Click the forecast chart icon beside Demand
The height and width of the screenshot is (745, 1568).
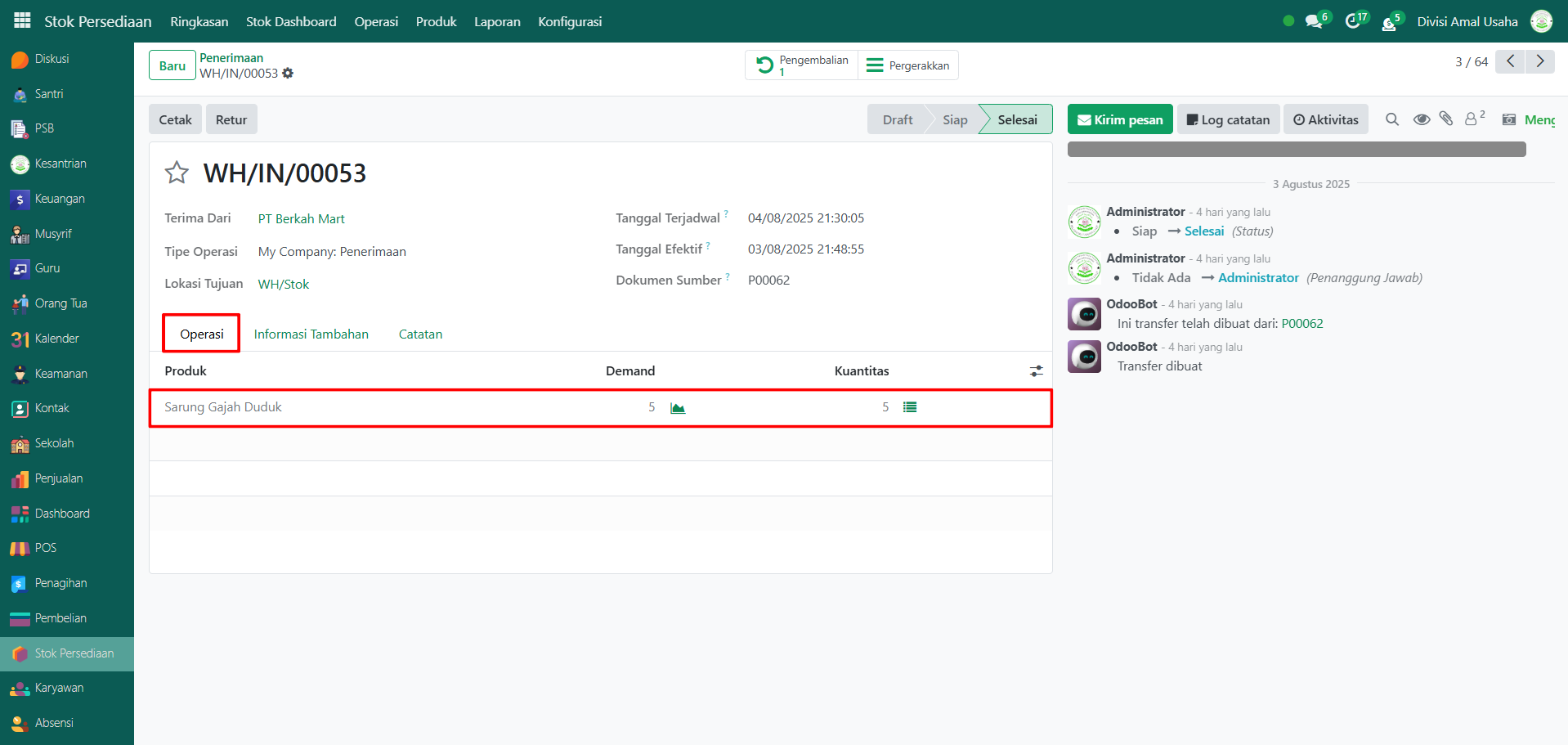tap(677, 408)
